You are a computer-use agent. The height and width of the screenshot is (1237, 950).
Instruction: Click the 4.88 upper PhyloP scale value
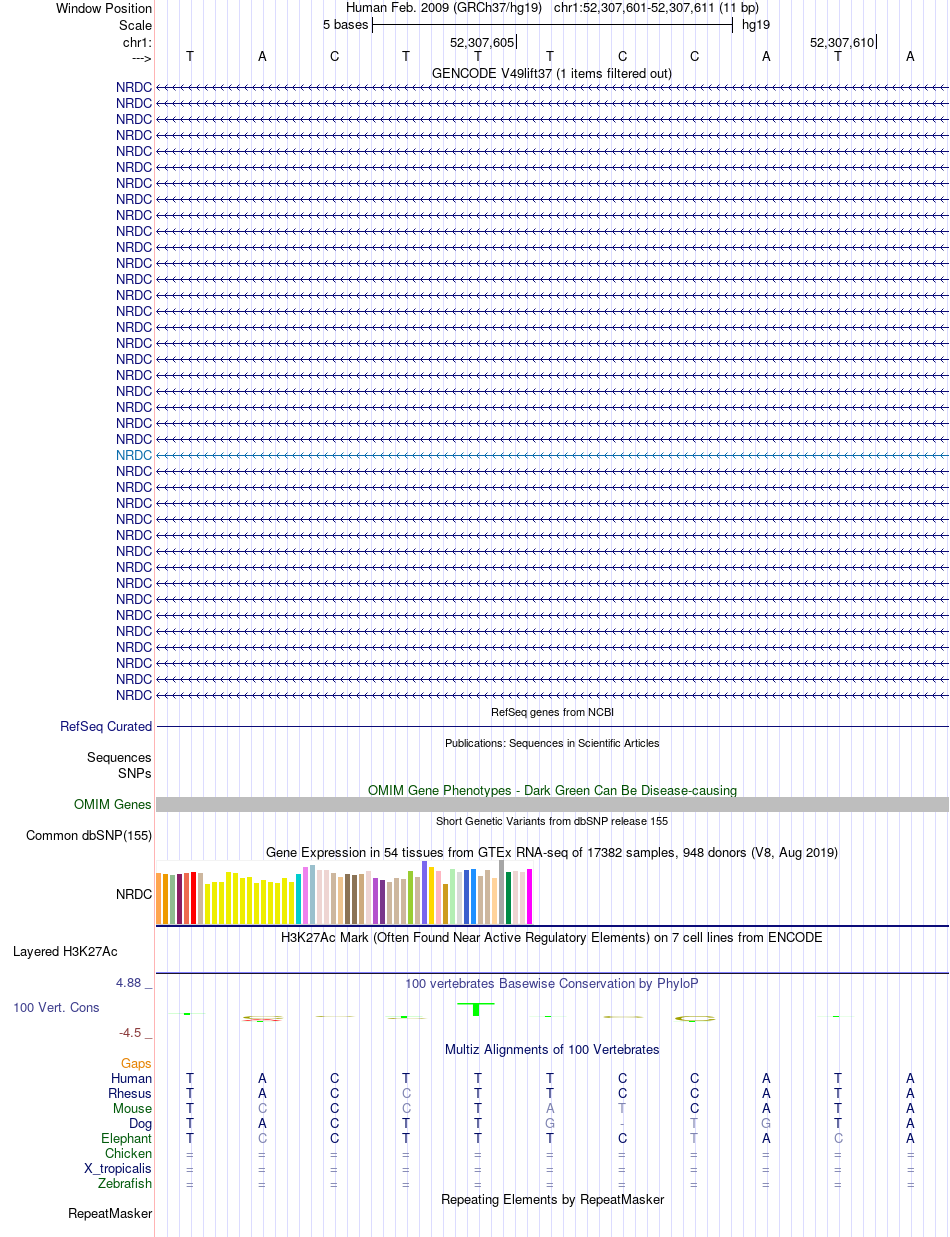[134, 983]
